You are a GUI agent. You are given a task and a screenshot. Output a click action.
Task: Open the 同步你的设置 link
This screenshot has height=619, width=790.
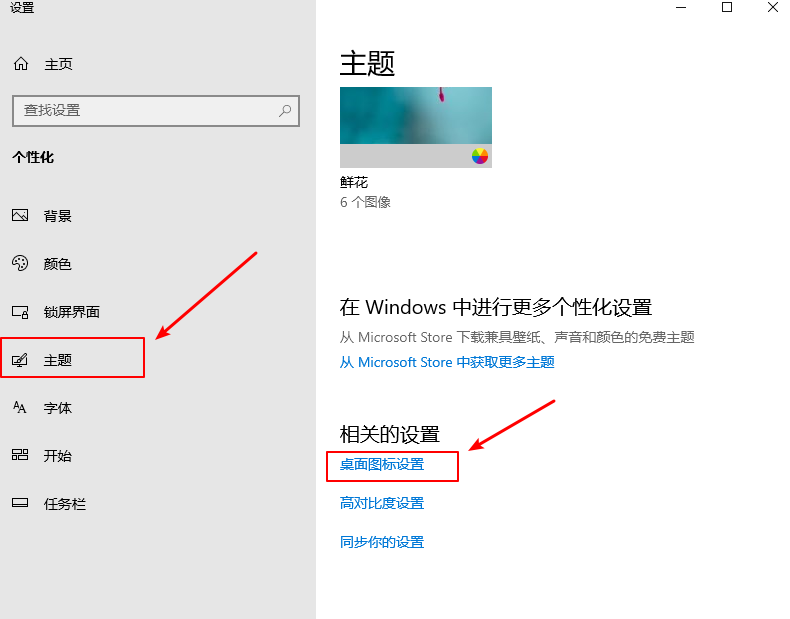[x=382, y=542]
